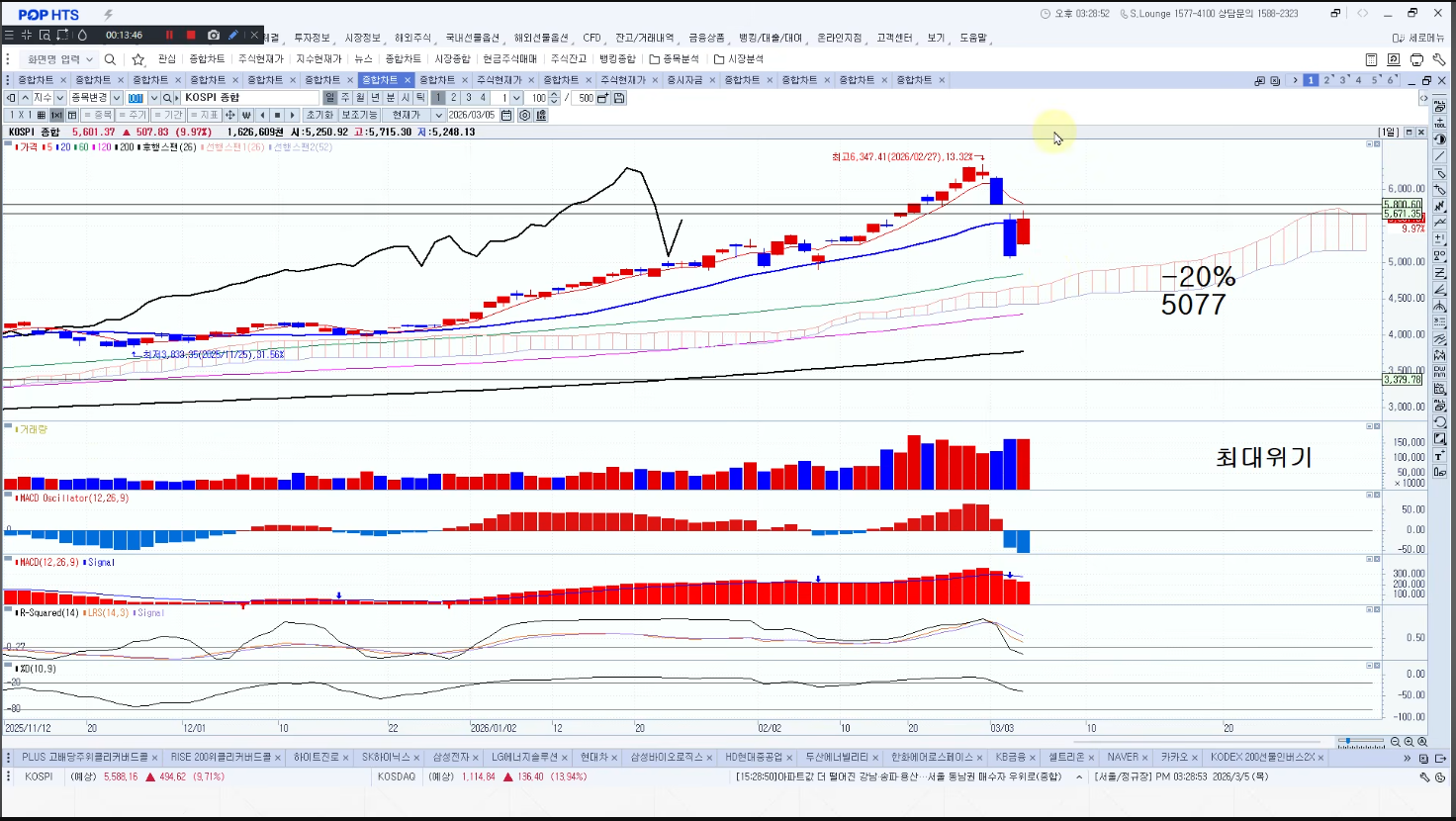Toggle the 월 monthly period button
The height and width of the screenshot is (821, 1456).
click(360, 98)
